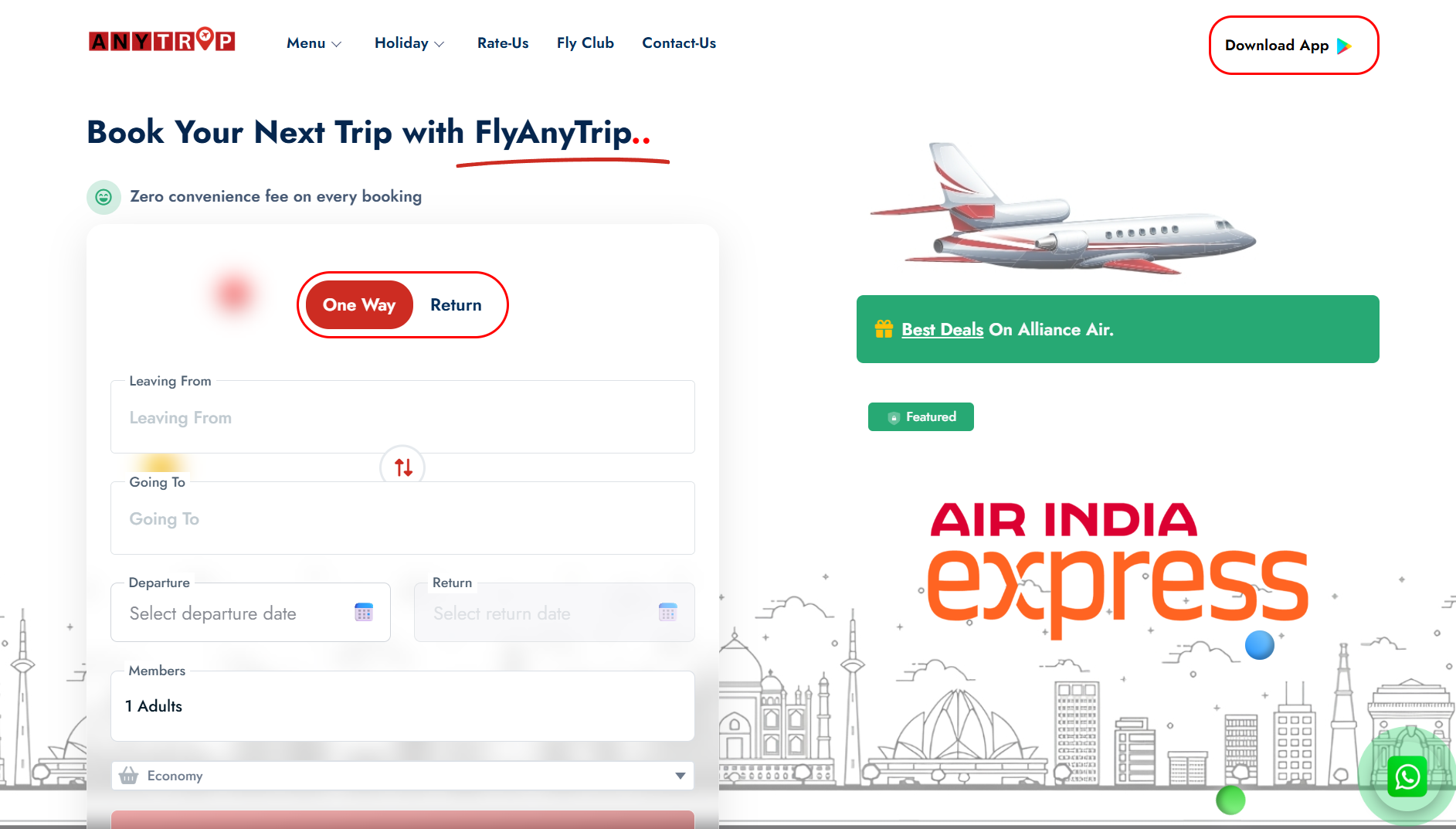This screenshot has width=1456, height=829.
Task: Open the WhatsApp chat icon
Action: tap(1407, 776)
